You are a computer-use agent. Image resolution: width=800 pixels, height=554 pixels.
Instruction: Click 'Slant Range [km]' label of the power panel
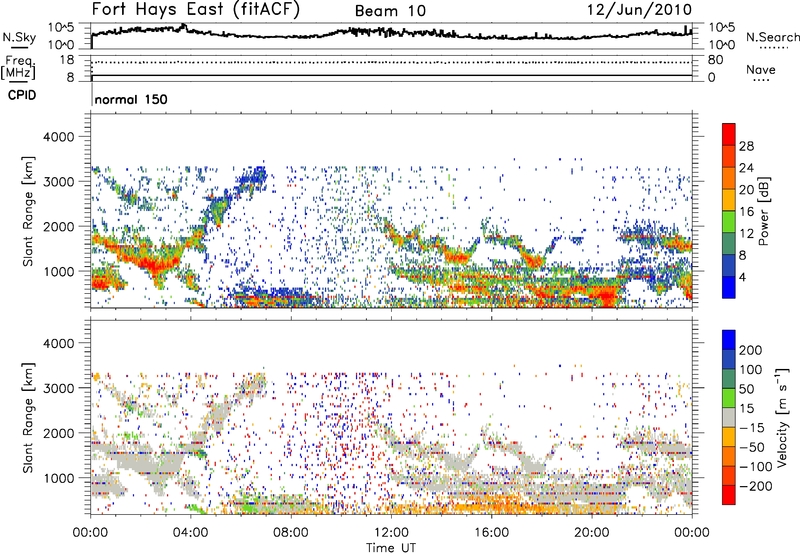tap(28, 211)
